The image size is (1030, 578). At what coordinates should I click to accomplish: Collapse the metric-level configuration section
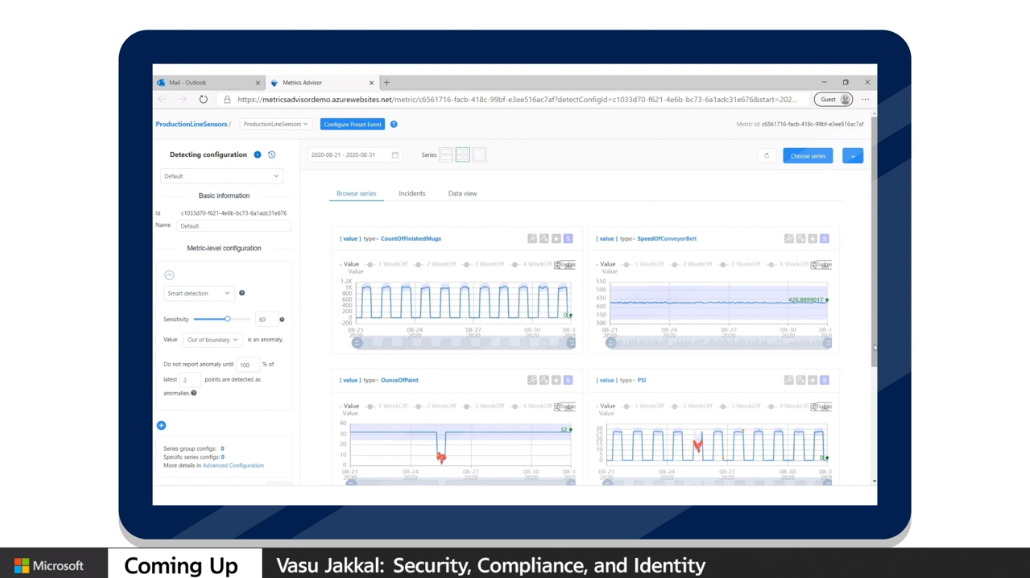click(169, 275)
